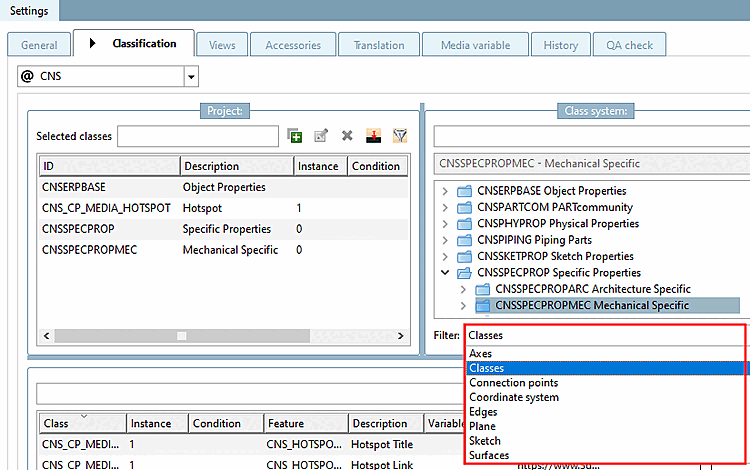The width and height of the screenshot is (750, 470).
Task: Click folder icon of CNSPIPING Piping Parts
Action: coord(464,240)
